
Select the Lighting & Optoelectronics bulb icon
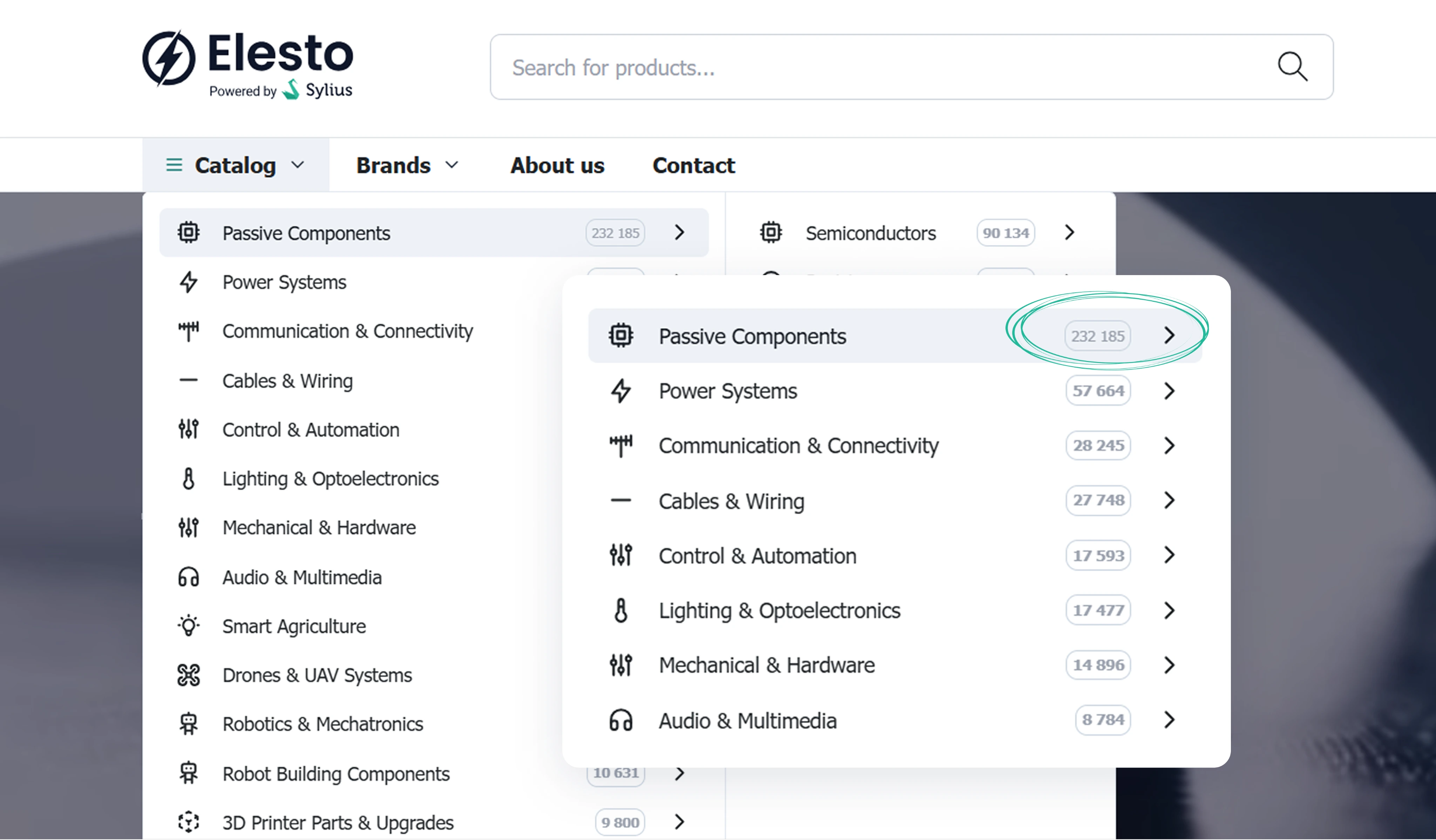pos(189,478)
